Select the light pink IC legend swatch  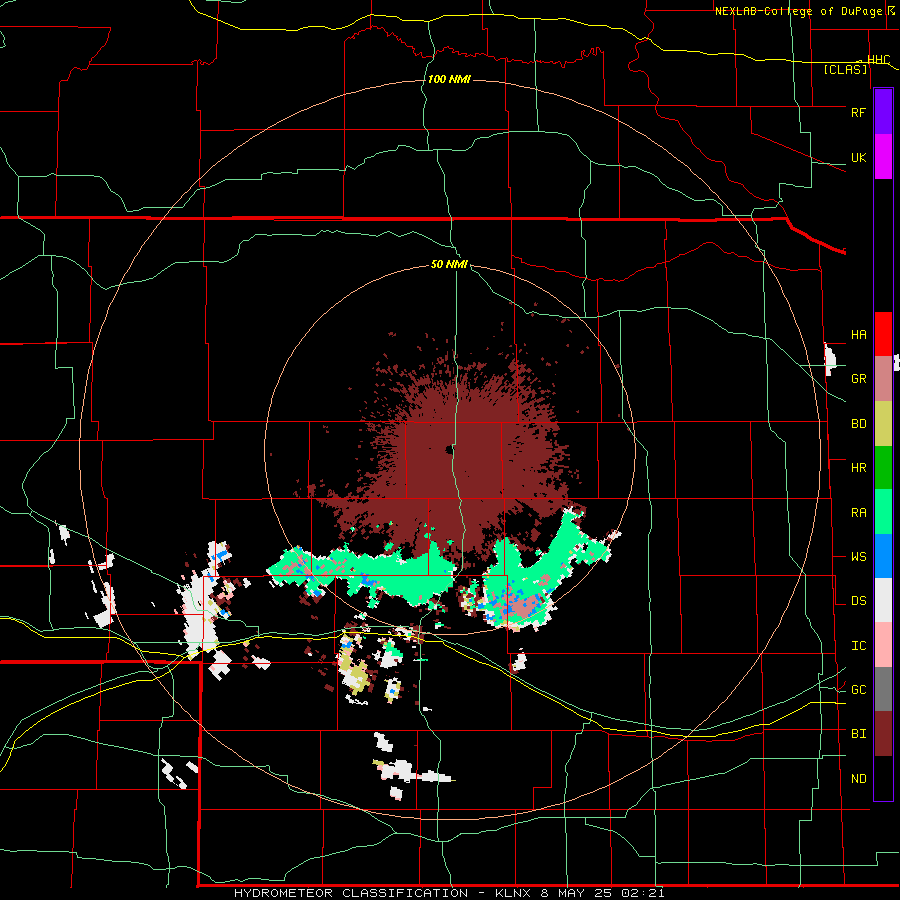[883, 645]
